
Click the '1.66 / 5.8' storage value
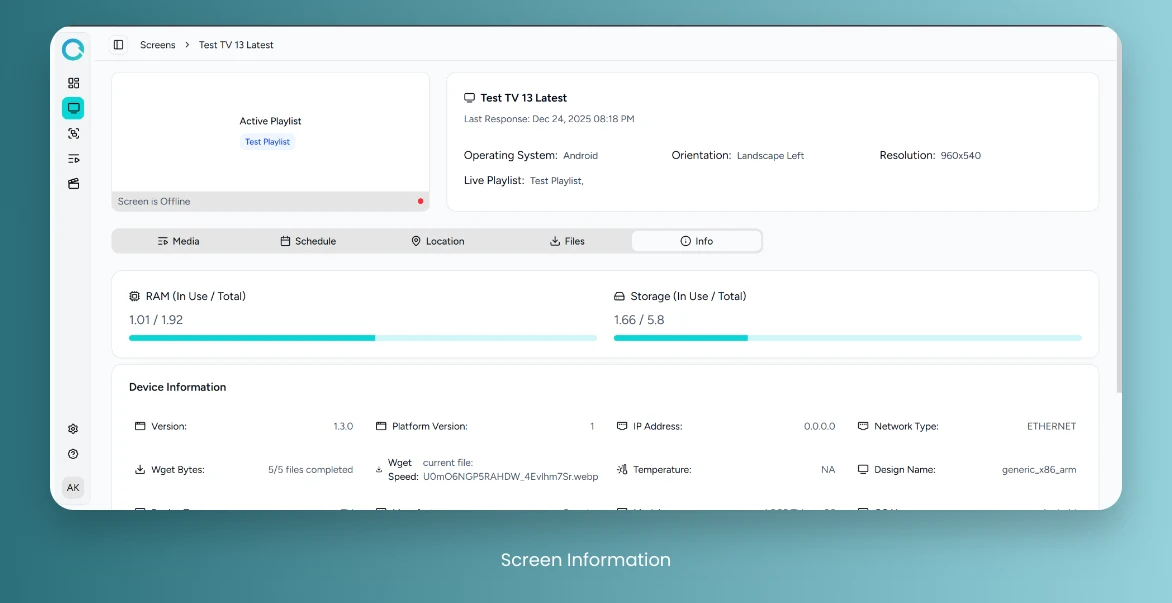[x=639, y=320]
